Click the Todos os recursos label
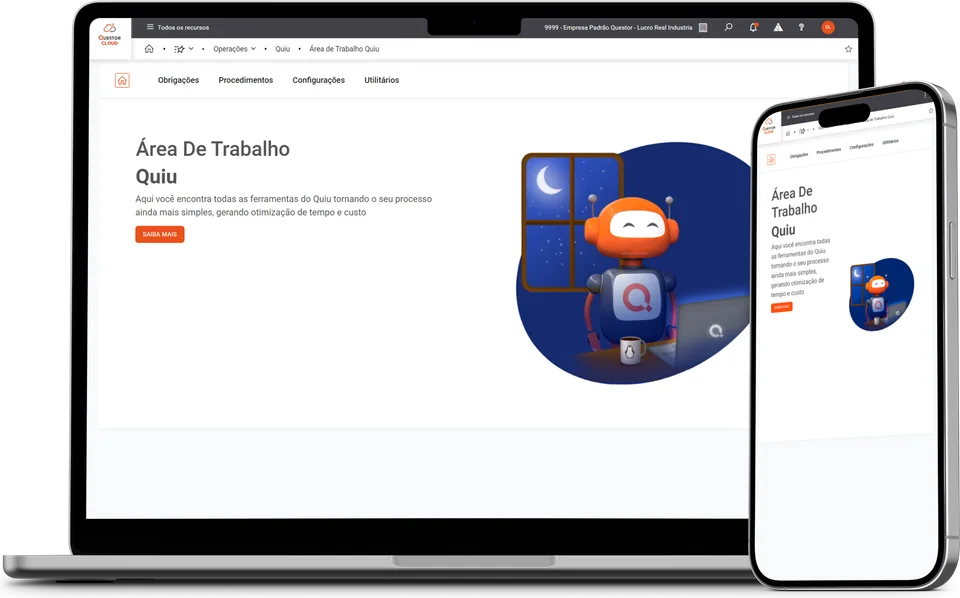 183,28
